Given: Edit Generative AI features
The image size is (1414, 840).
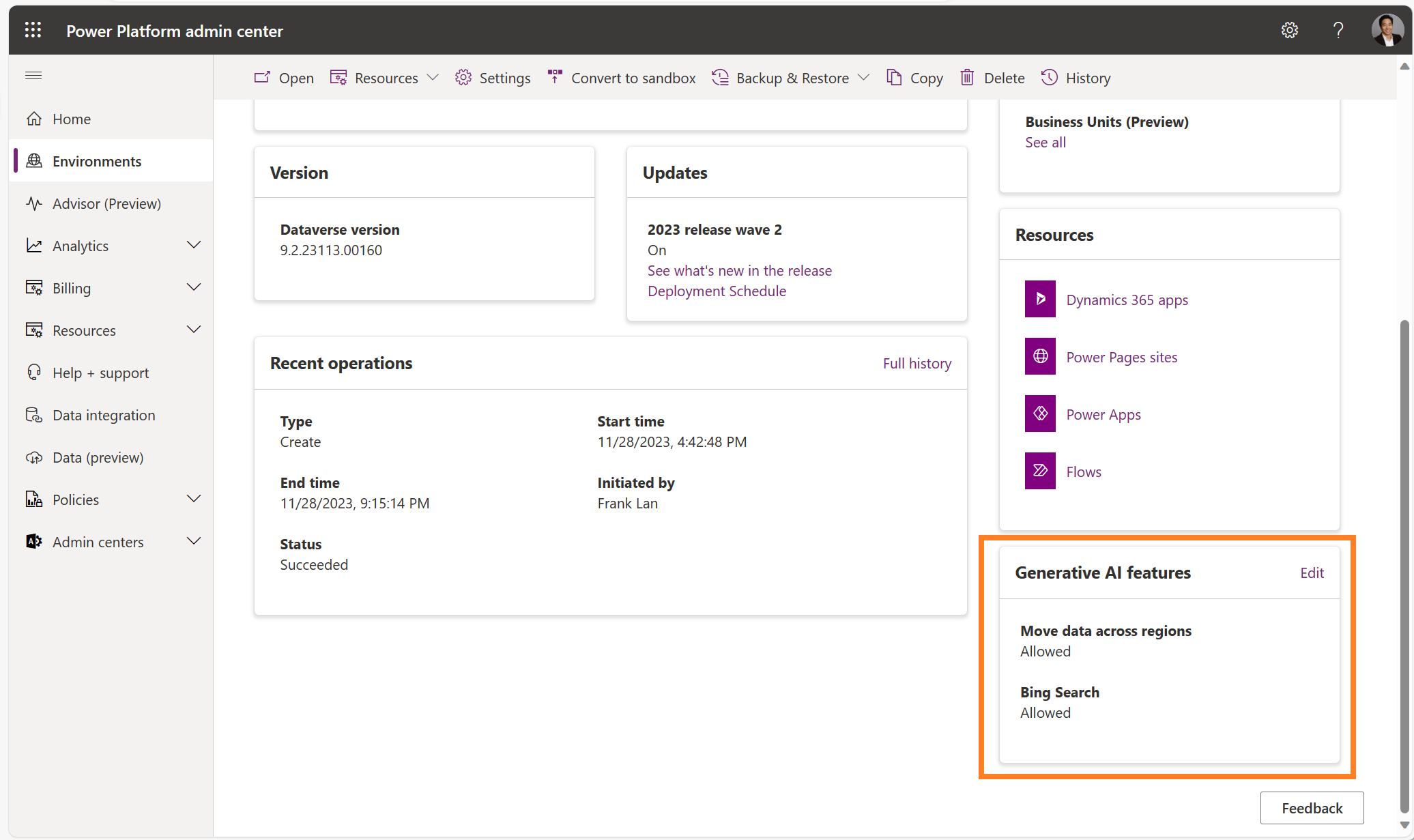Looking at the screenshot, I should pos(1311,573).
